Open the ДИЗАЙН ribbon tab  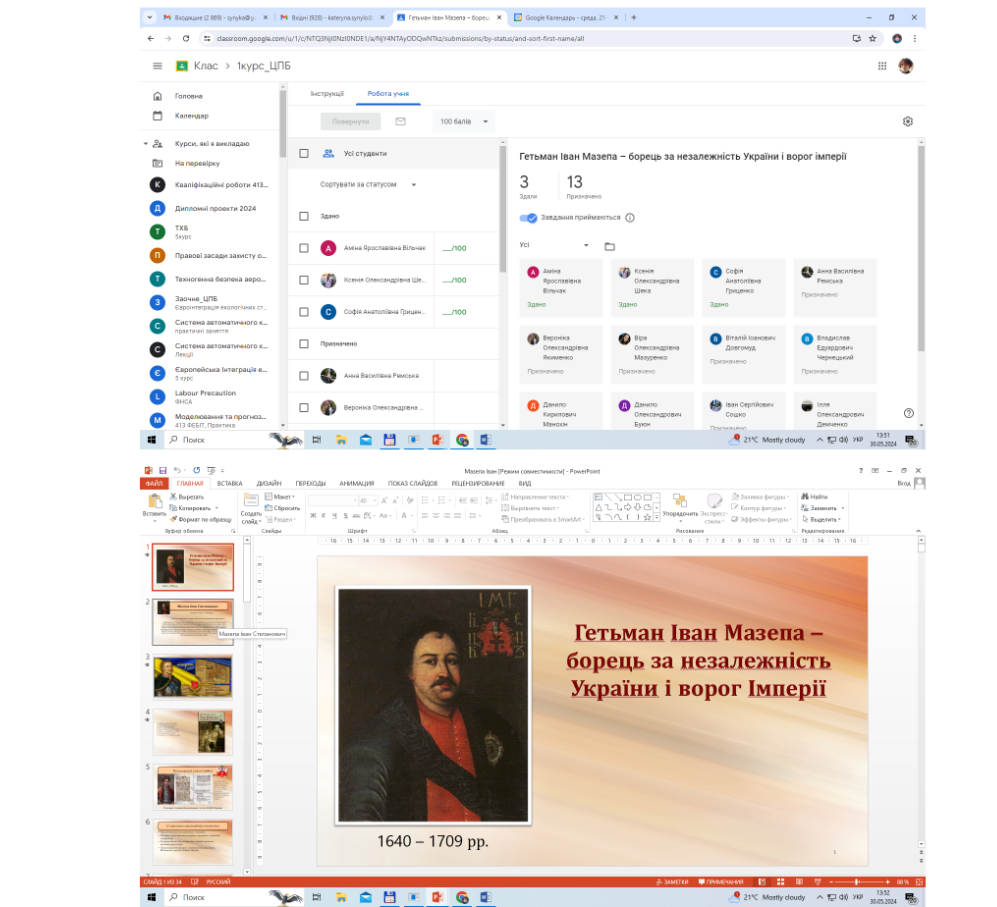(269, 483)
